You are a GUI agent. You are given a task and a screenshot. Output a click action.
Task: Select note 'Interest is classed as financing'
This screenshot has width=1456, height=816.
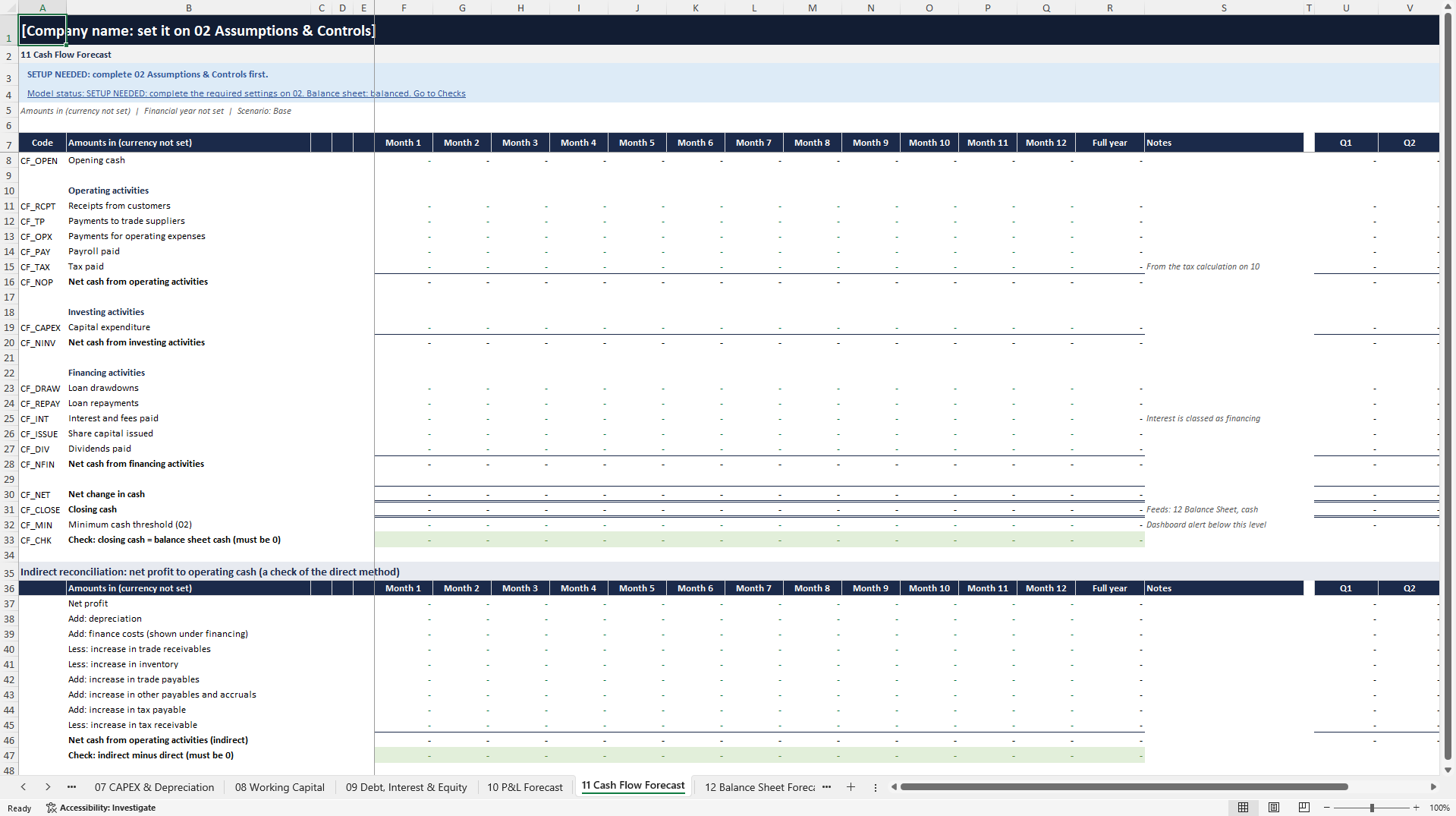pyautogui.click(x=1224, y=418)
